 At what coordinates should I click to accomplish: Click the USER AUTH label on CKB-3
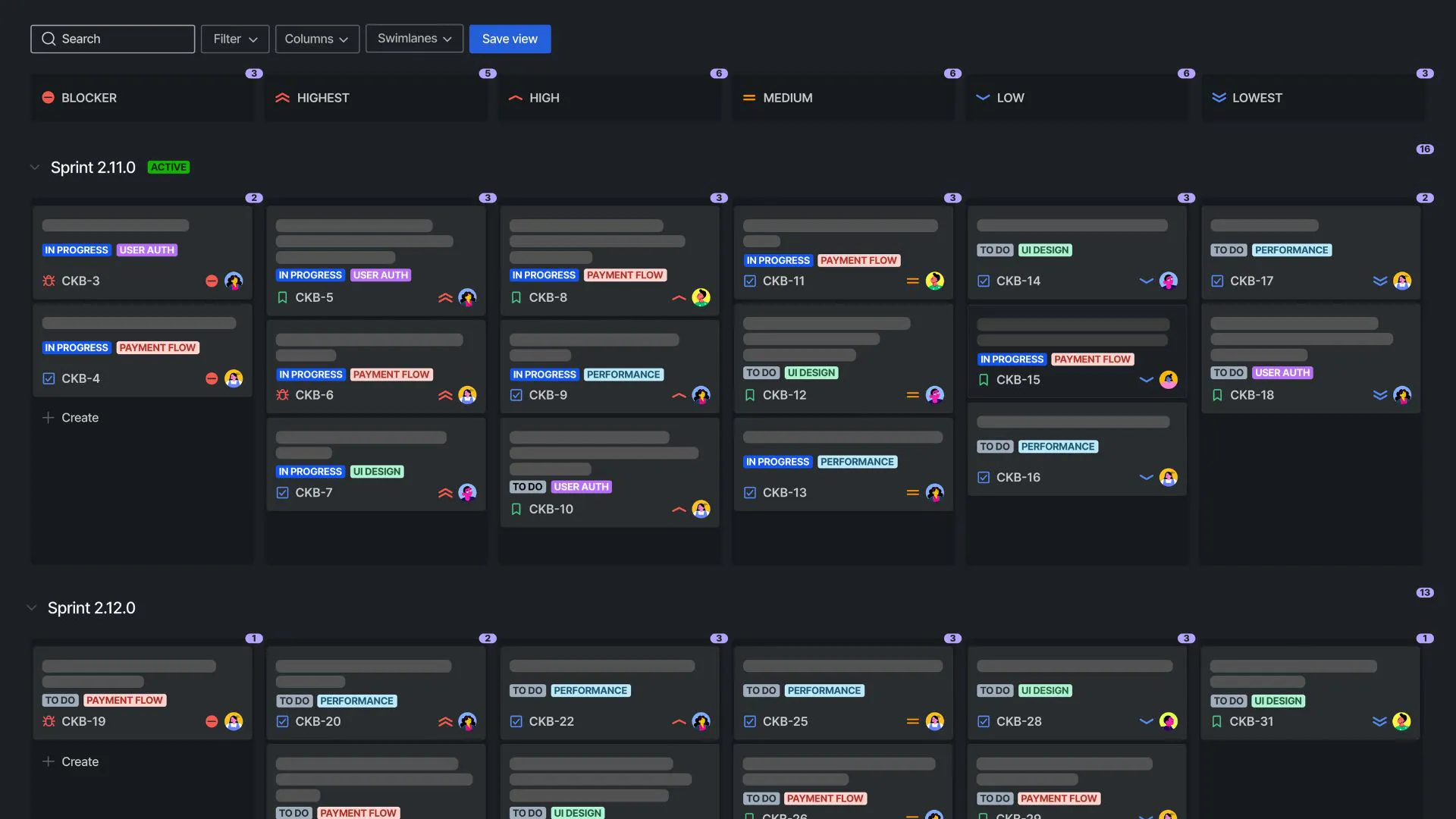(x=147, y=250)
